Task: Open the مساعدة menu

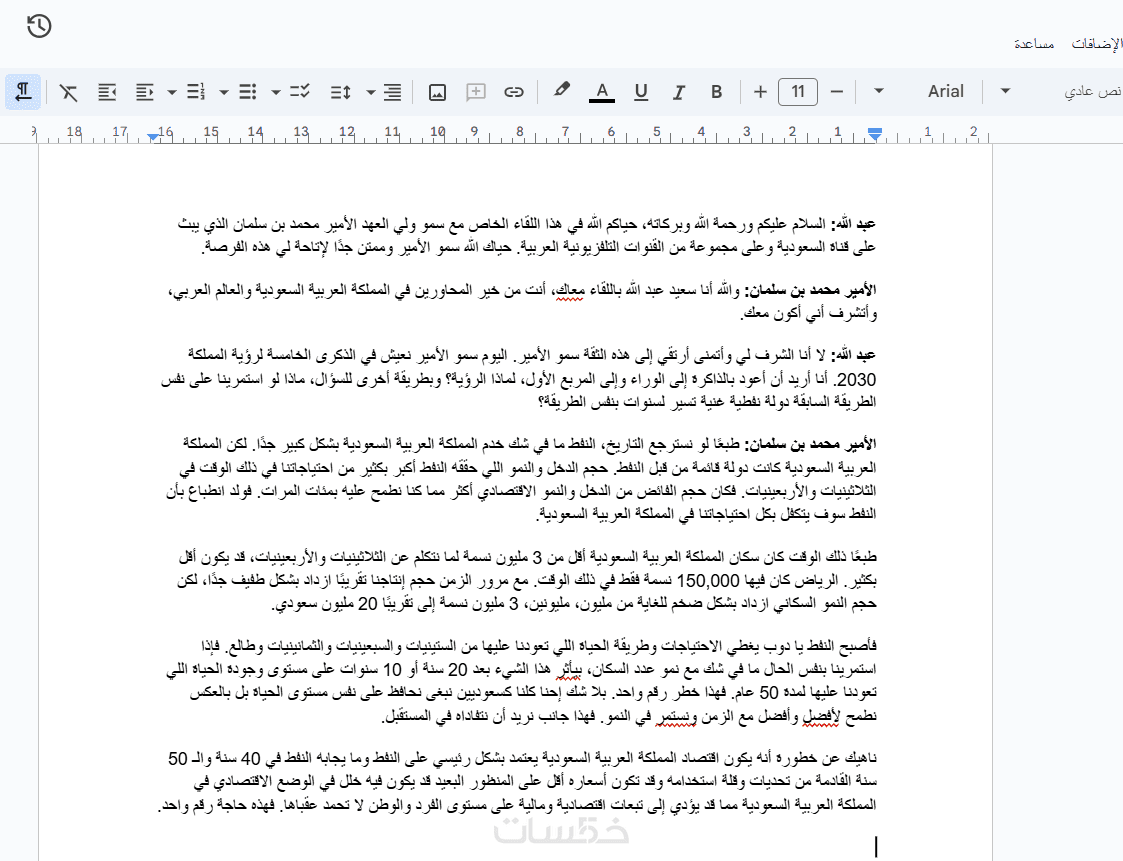Action: coord(1033,44)
